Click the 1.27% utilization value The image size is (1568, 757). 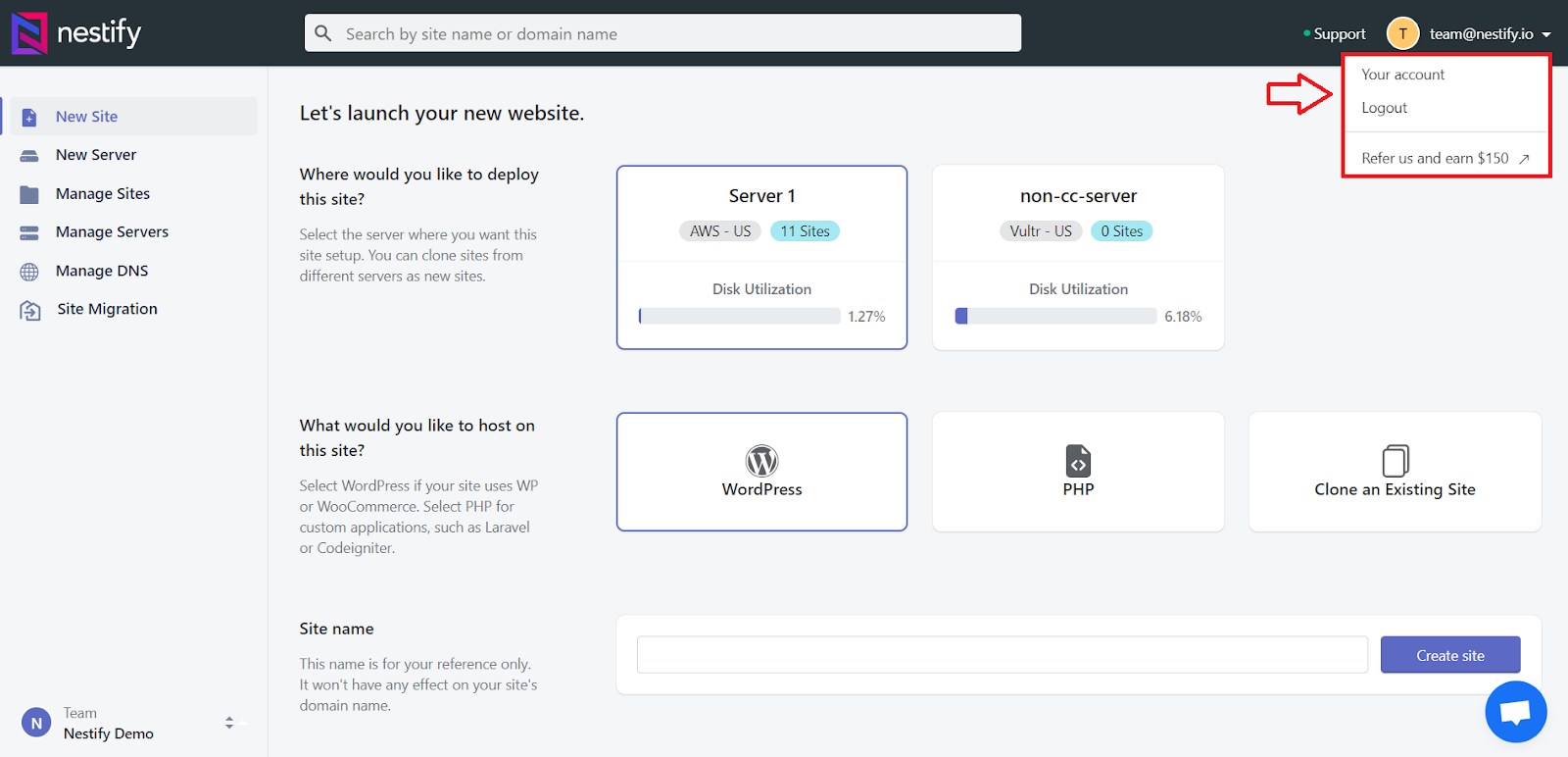[x=866, y=317]
